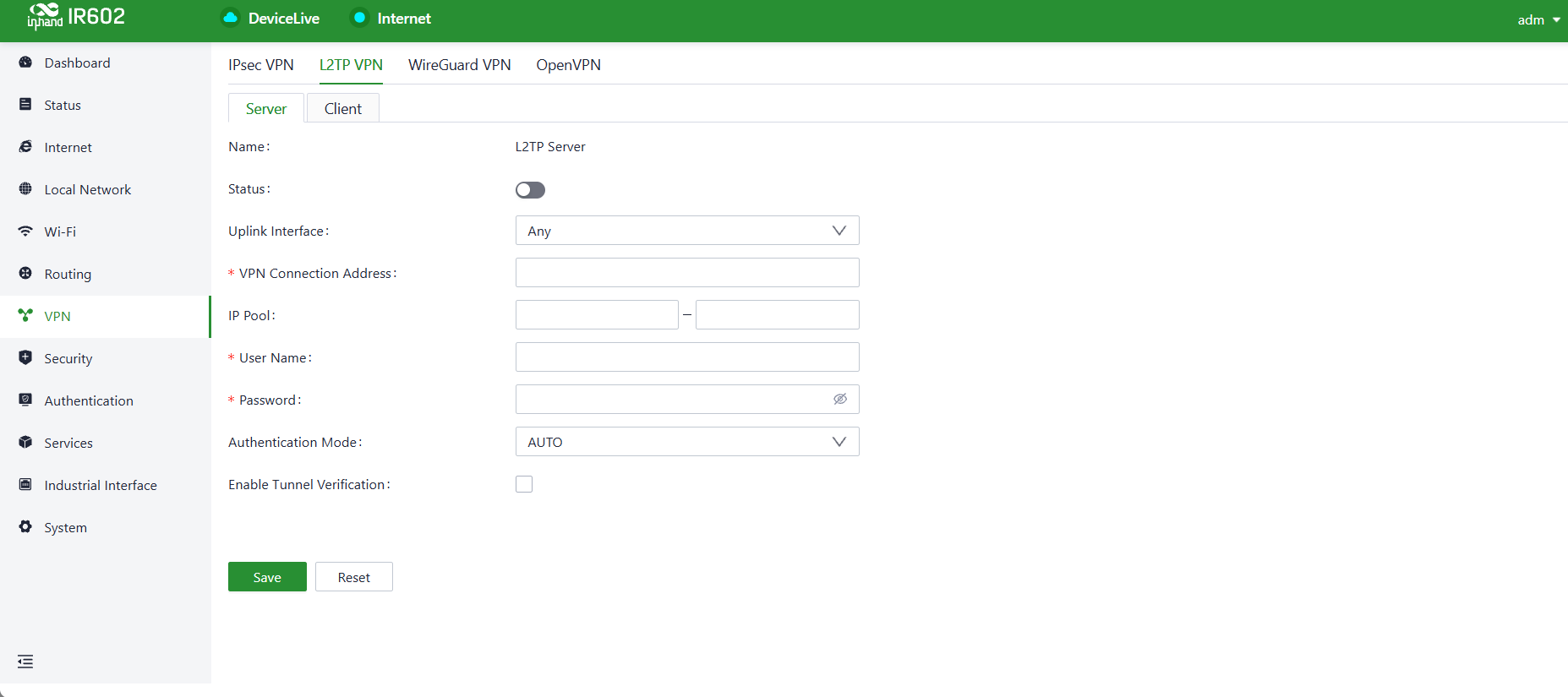Switch to the WireGuard VPN tab
1568x697 pixels.
[460, 65]
